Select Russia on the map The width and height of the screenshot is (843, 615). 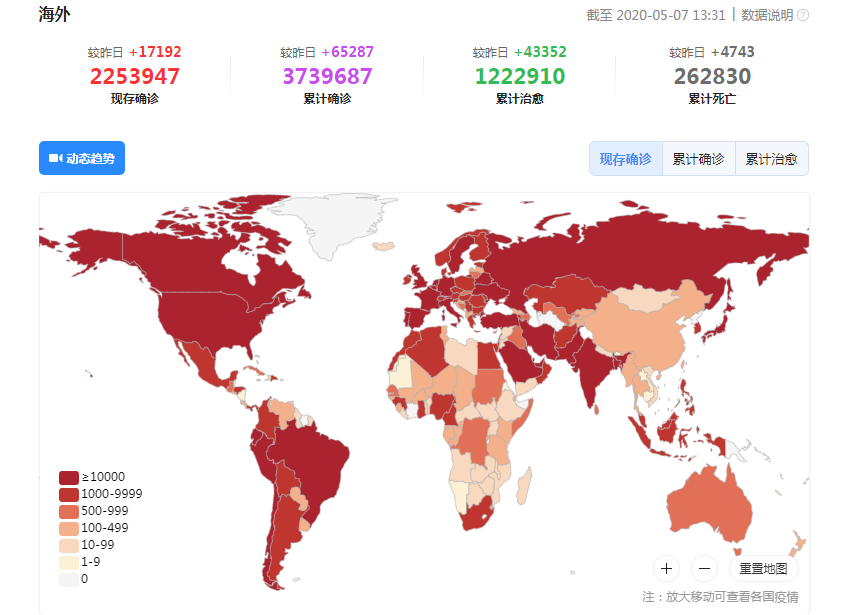[x=618, y=253]
